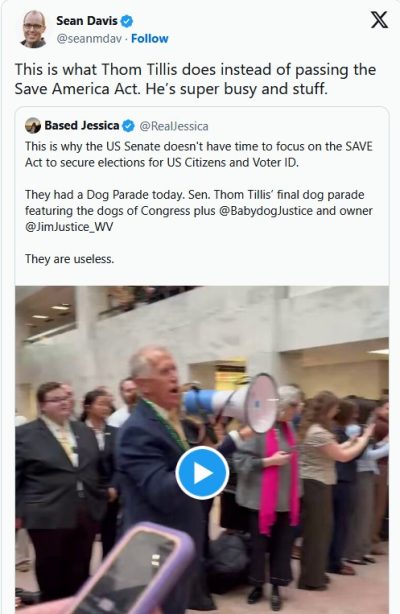400x614 pixels.
Task: Open the X logo link
Action: click(379, 20)
